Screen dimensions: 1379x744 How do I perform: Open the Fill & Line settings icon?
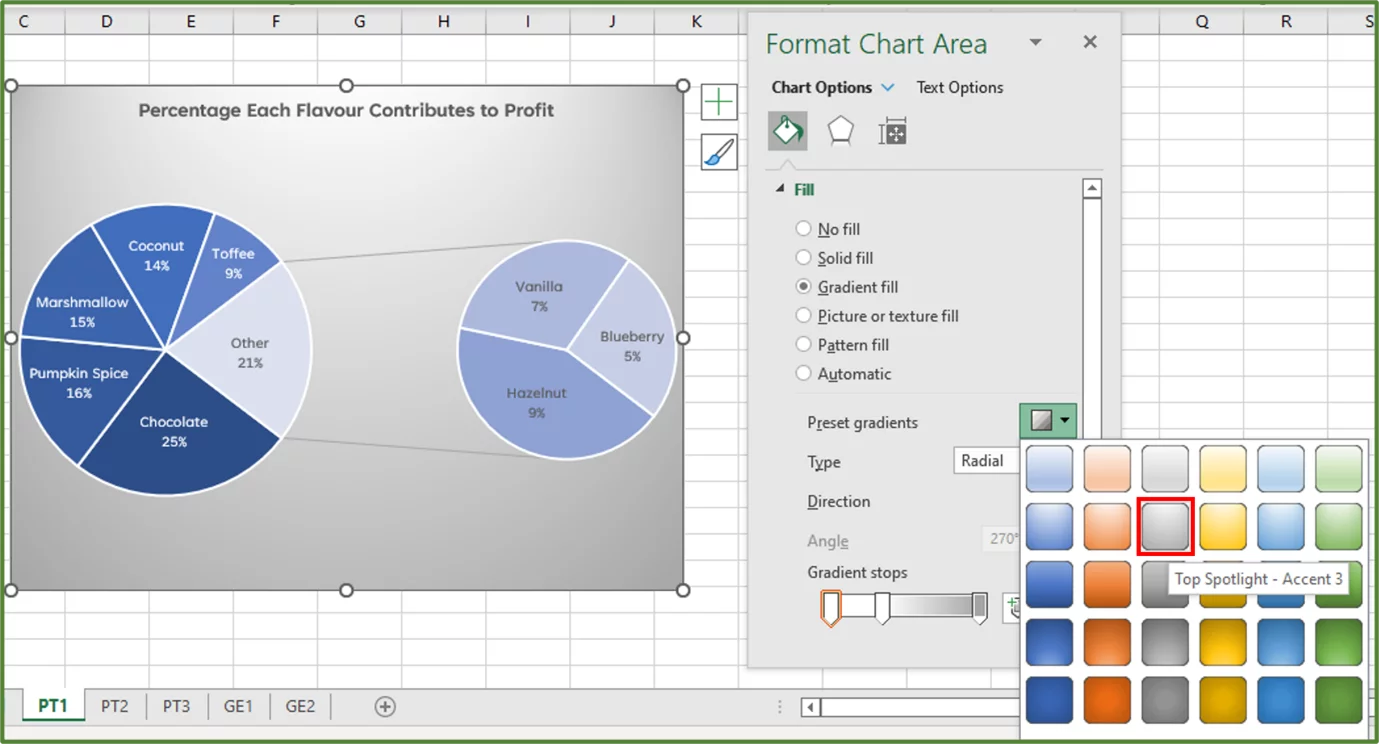point(787,130)
